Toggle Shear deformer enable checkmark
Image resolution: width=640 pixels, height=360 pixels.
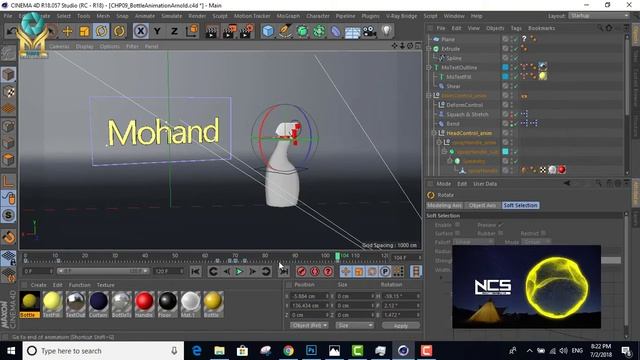(516, 86)
